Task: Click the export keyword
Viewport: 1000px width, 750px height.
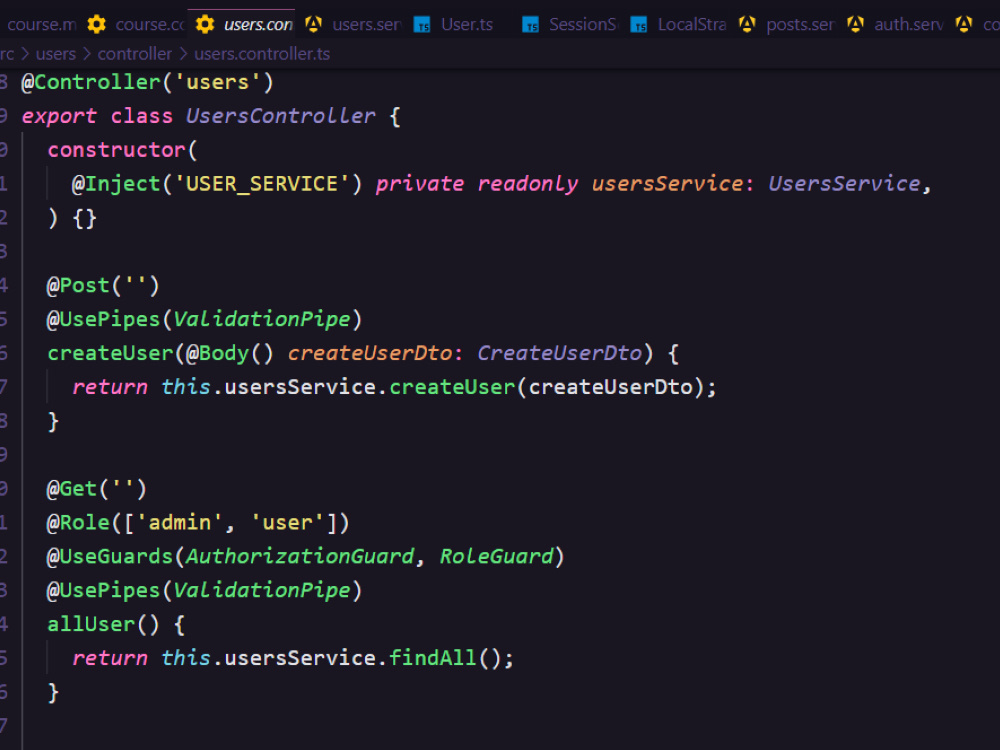Action: (x=59, y=116)
